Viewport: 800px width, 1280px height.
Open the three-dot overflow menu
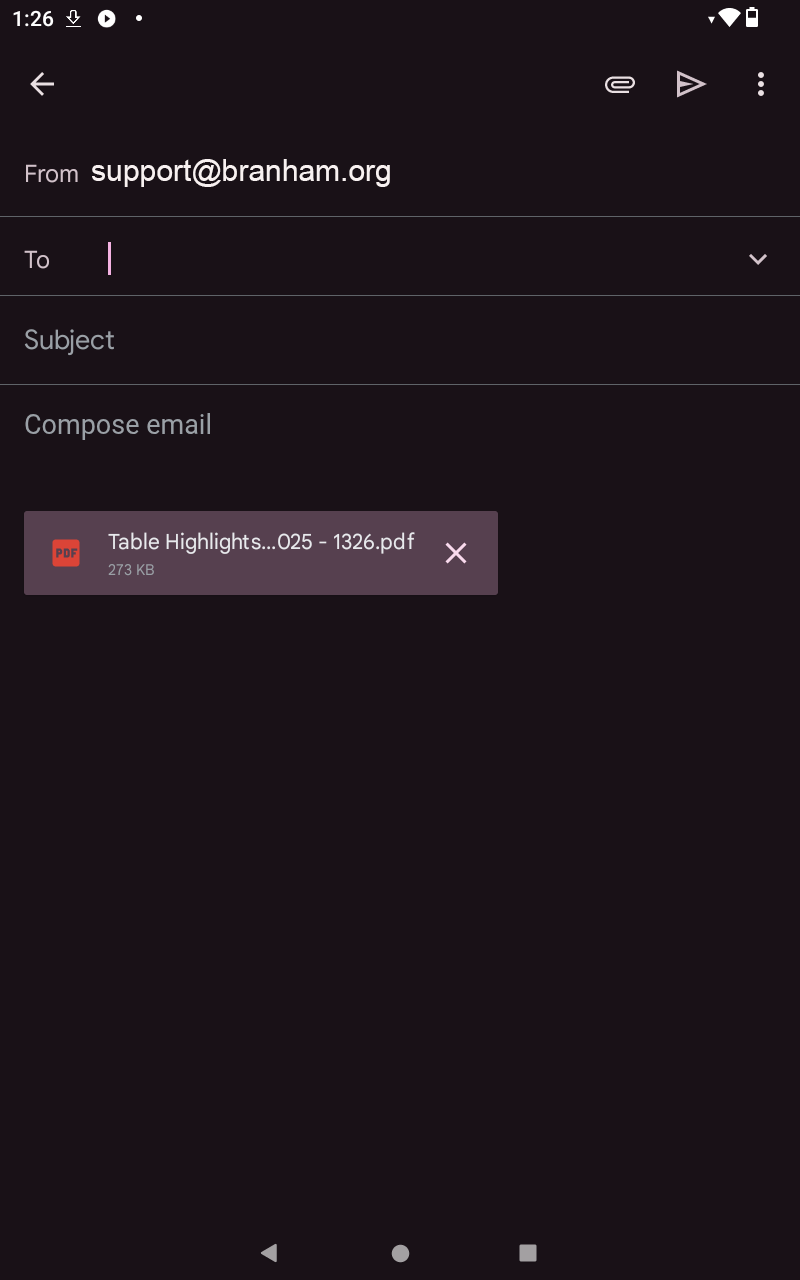click(761, 85)
